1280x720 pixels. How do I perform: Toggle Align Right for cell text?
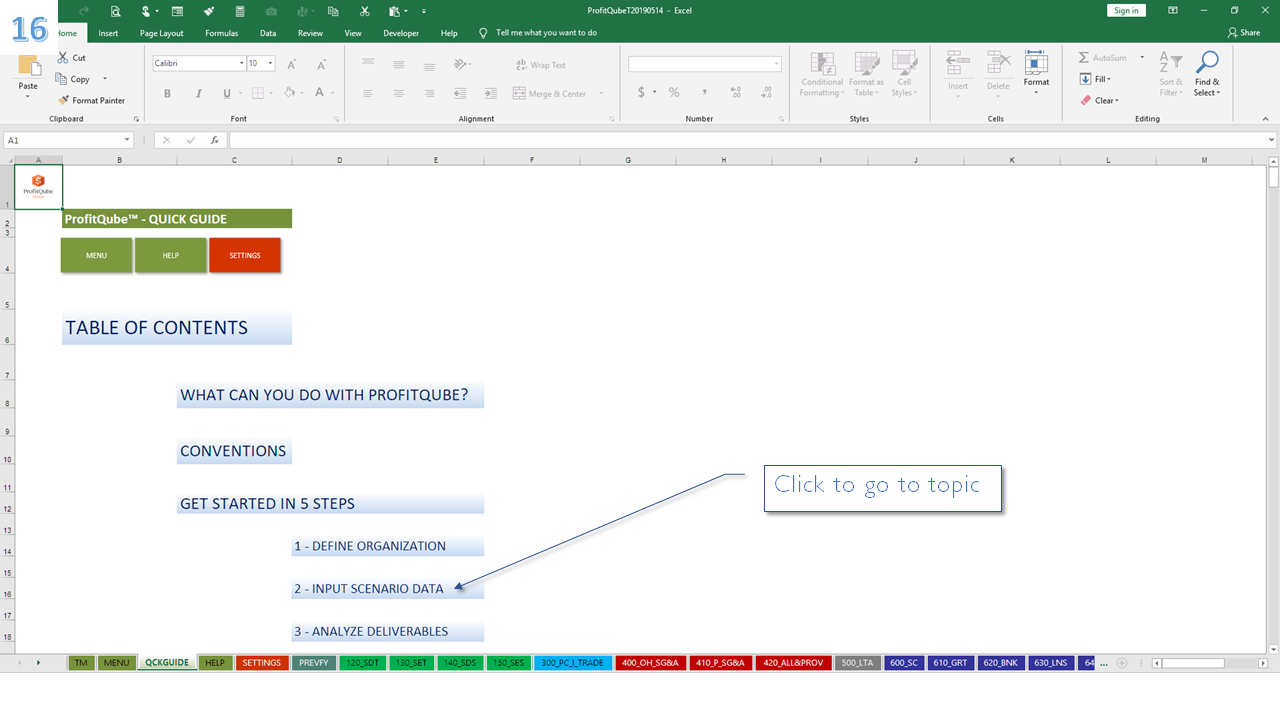tap(429, 93)
